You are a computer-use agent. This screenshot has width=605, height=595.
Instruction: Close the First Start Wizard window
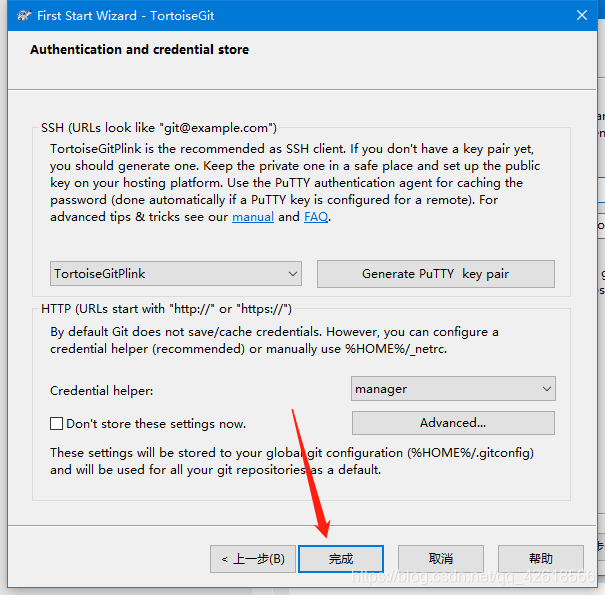(x=581, y=15)
